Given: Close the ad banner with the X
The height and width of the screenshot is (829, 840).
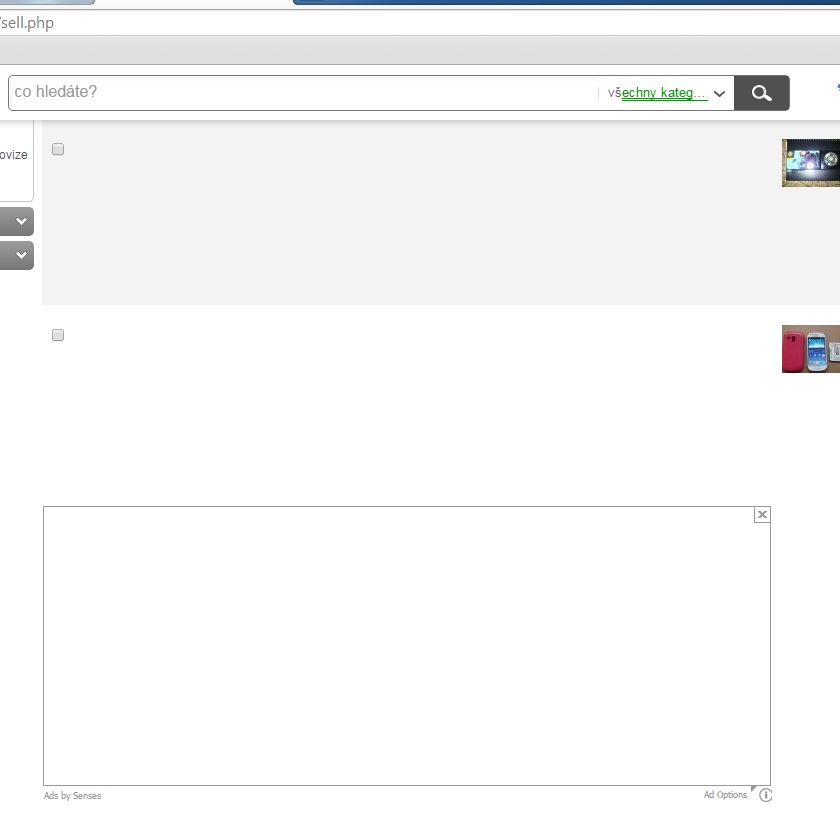Looking at the screenshot, I should (x=762, y=514).
